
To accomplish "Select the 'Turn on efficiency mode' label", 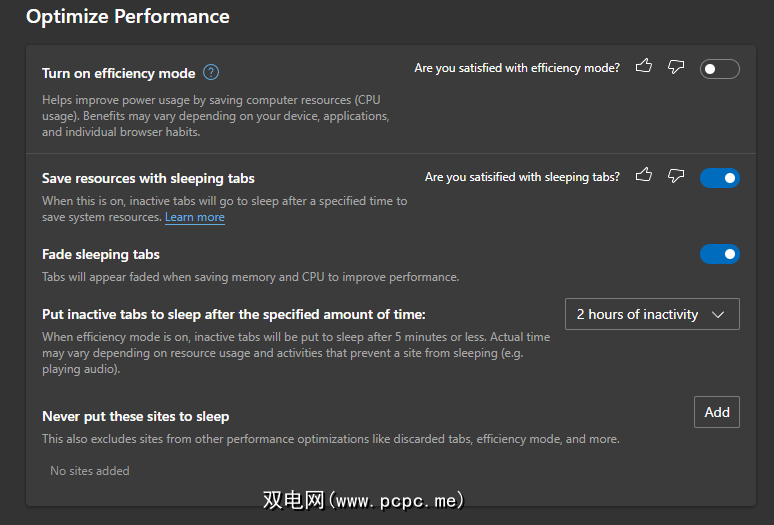I will pos(118,73).
